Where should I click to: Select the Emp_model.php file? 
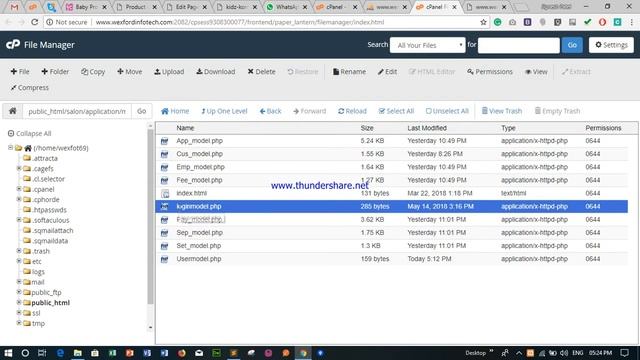pyautogui.click(x=392, y=167)
